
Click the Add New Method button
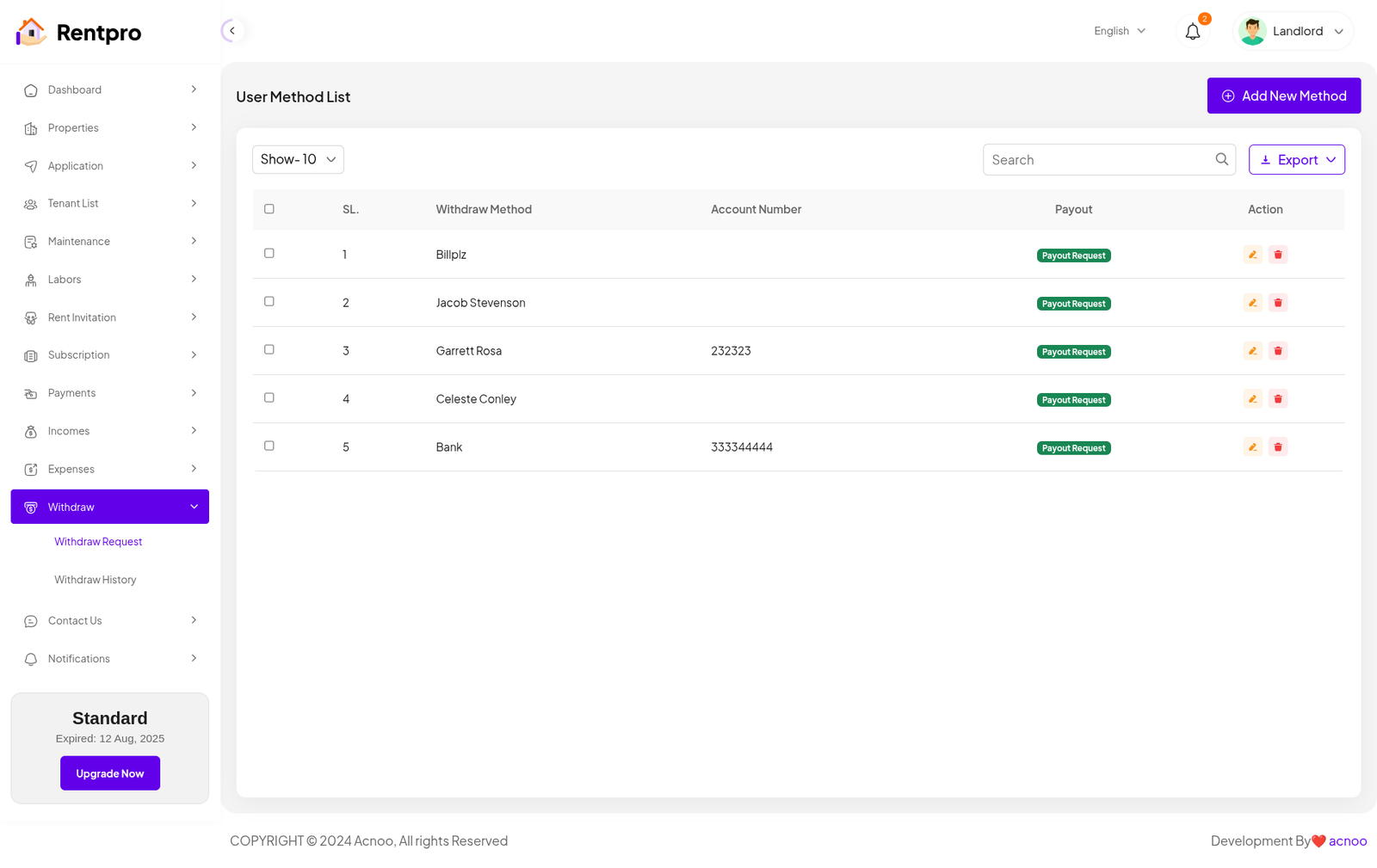[1283, 96]
